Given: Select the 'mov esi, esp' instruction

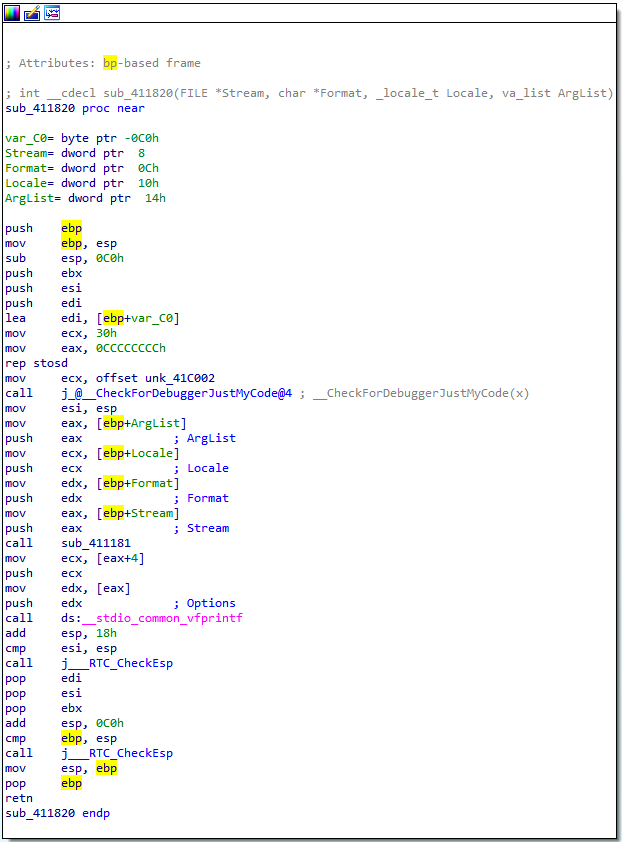Looking at the screenshot, I should [61, 409].
